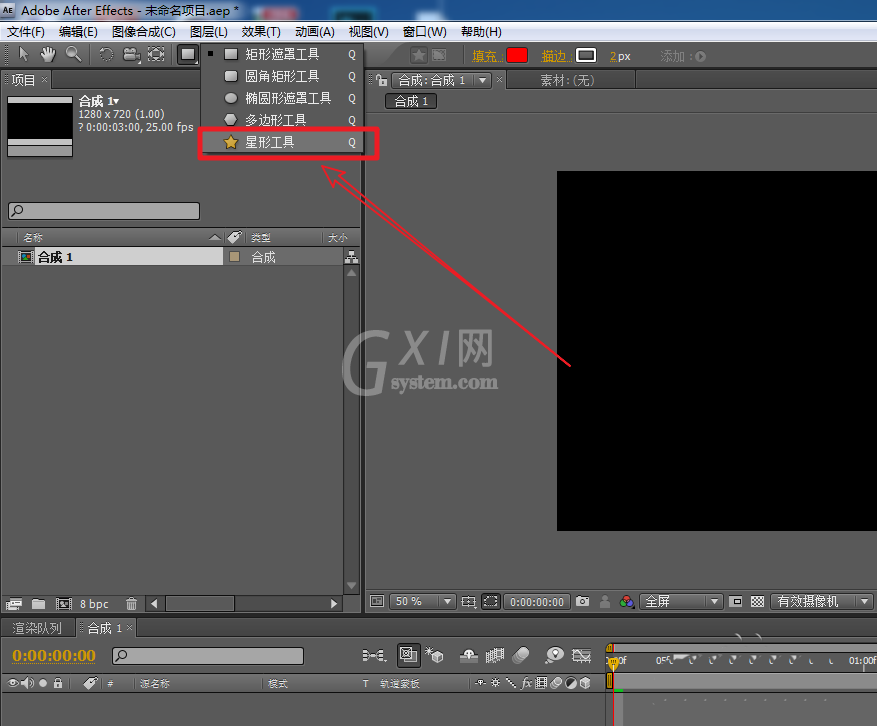Choose 椭圆形遮罩工具 from the shape flyout
Screen dimensions: 877x726
pos(282,98)
